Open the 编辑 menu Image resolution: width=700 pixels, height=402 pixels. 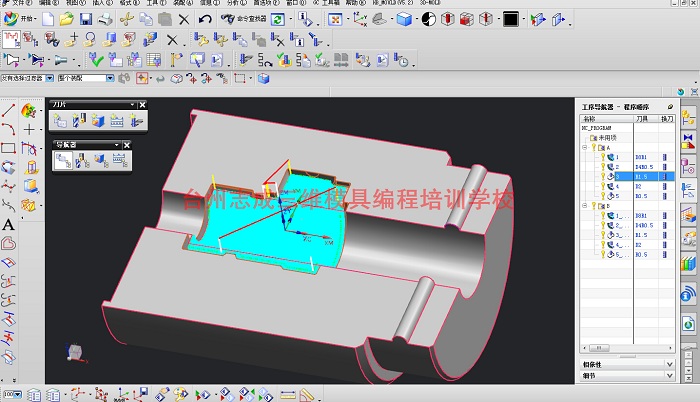pyautogui.click(x=48, y=3)
